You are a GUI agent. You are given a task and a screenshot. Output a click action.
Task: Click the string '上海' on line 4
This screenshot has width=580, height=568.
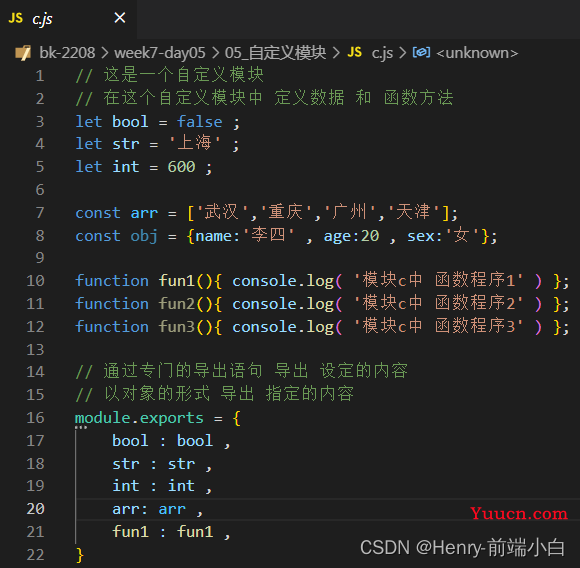coord(195,143)
